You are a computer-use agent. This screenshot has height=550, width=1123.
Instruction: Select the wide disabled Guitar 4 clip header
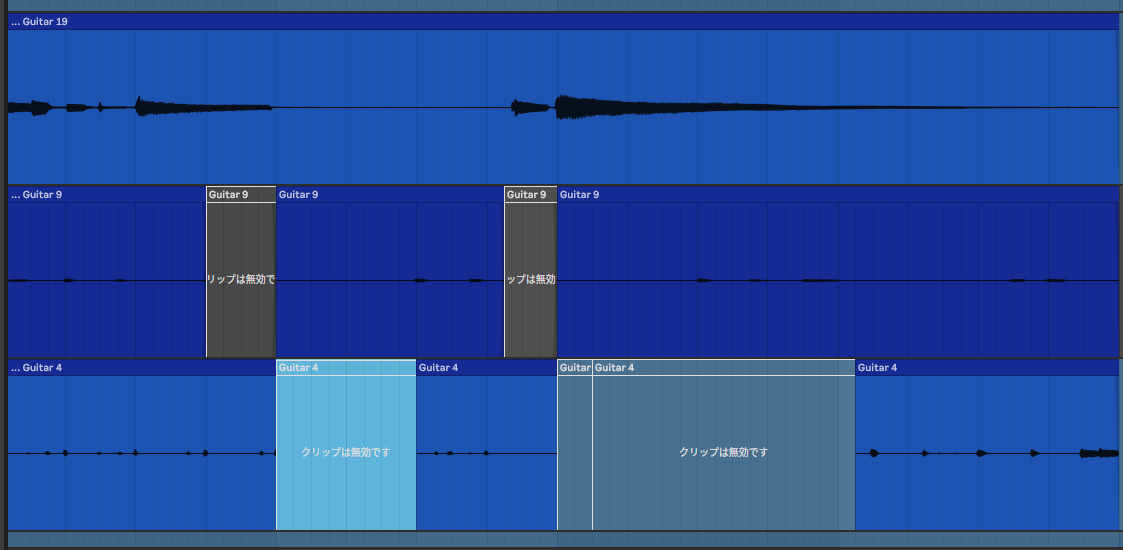coord(723,368)
